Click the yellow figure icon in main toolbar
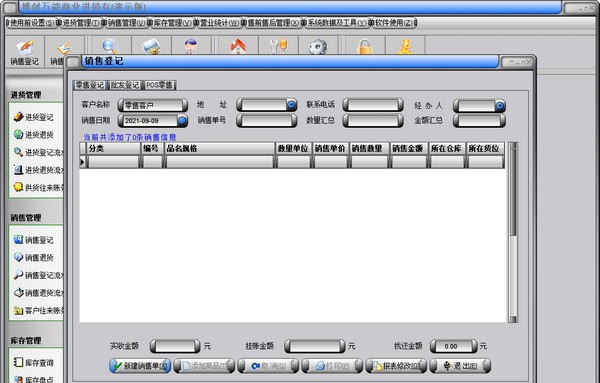600x383 pixels. (x=405, y=46)
